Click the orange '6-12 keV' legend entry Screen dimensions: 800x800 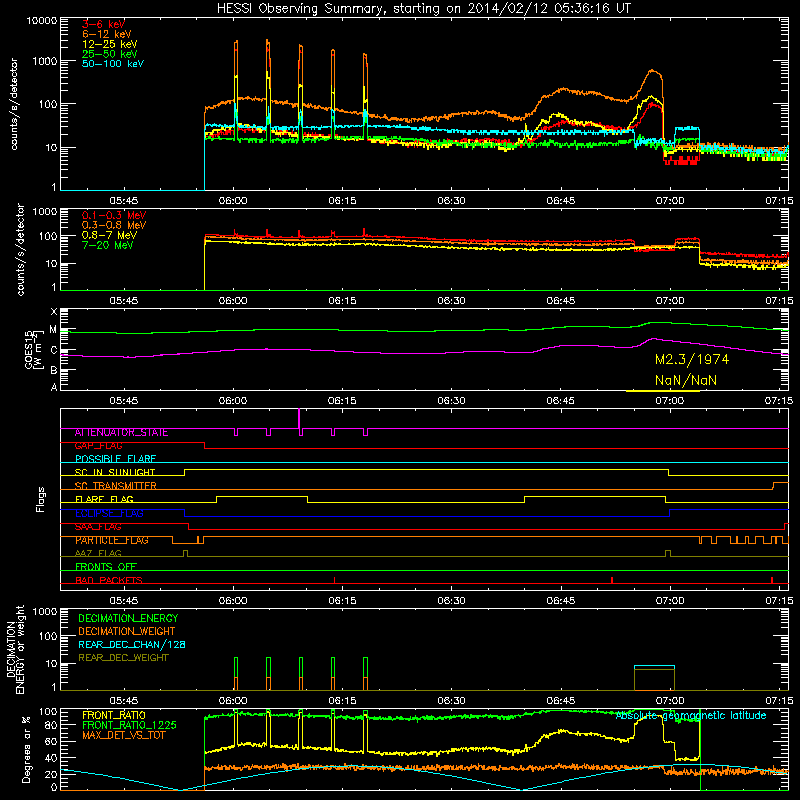[107, 34]
